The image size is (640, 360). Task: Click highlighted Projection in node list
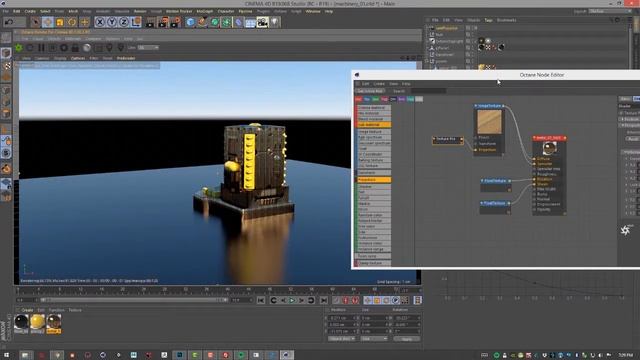click(373, 180)
